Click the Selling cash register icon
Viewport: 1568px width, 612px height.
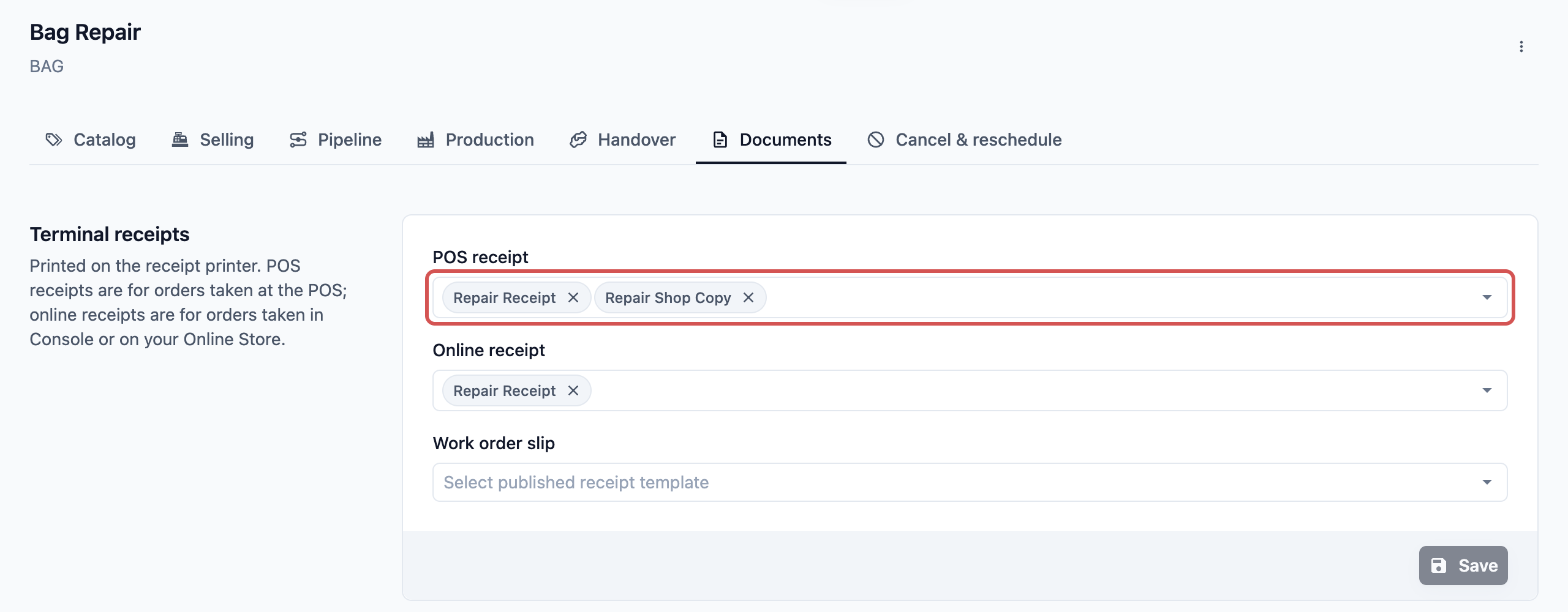click(179, 140)
